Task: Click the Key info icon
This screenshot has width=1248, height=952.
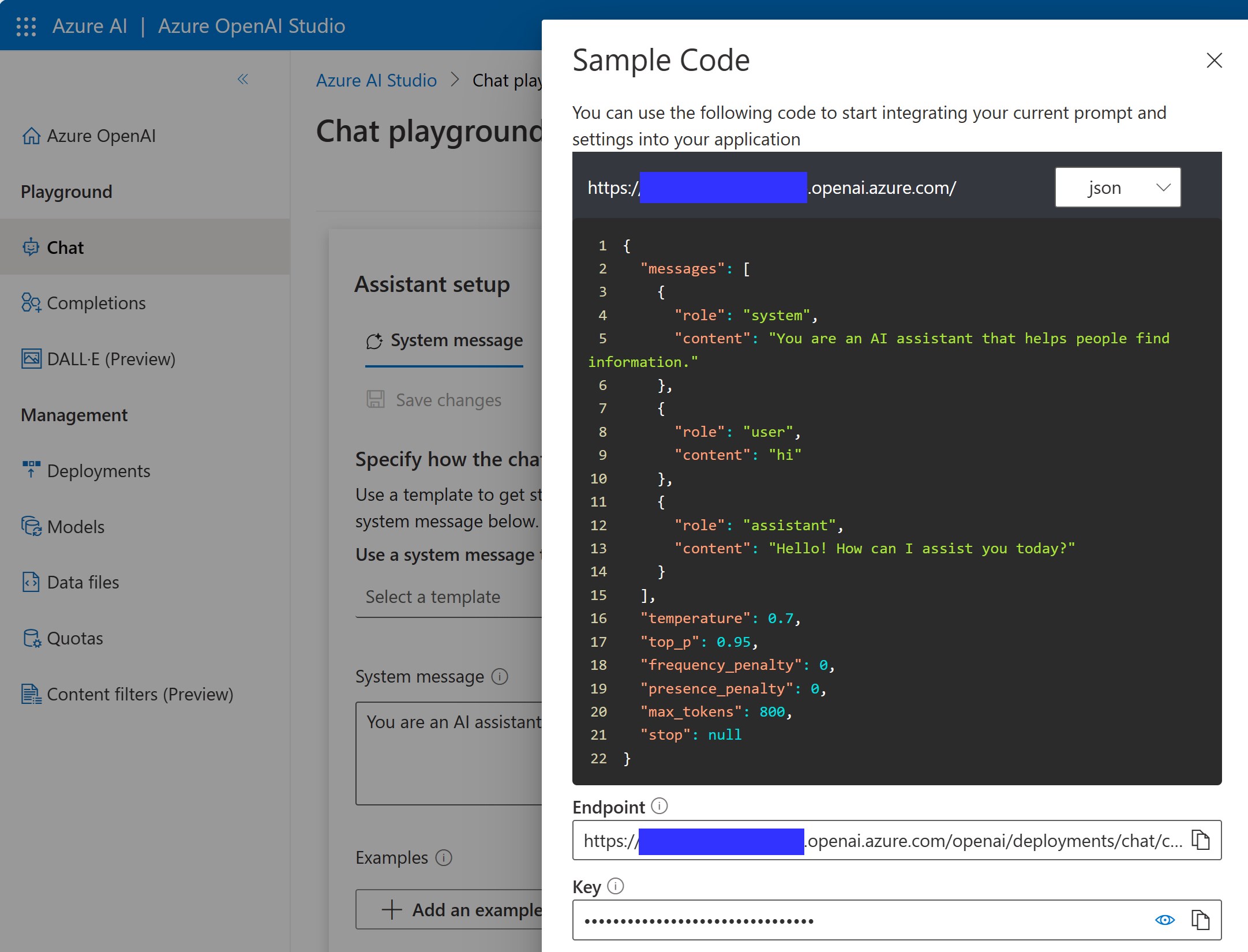Action: tap(616, 886)
